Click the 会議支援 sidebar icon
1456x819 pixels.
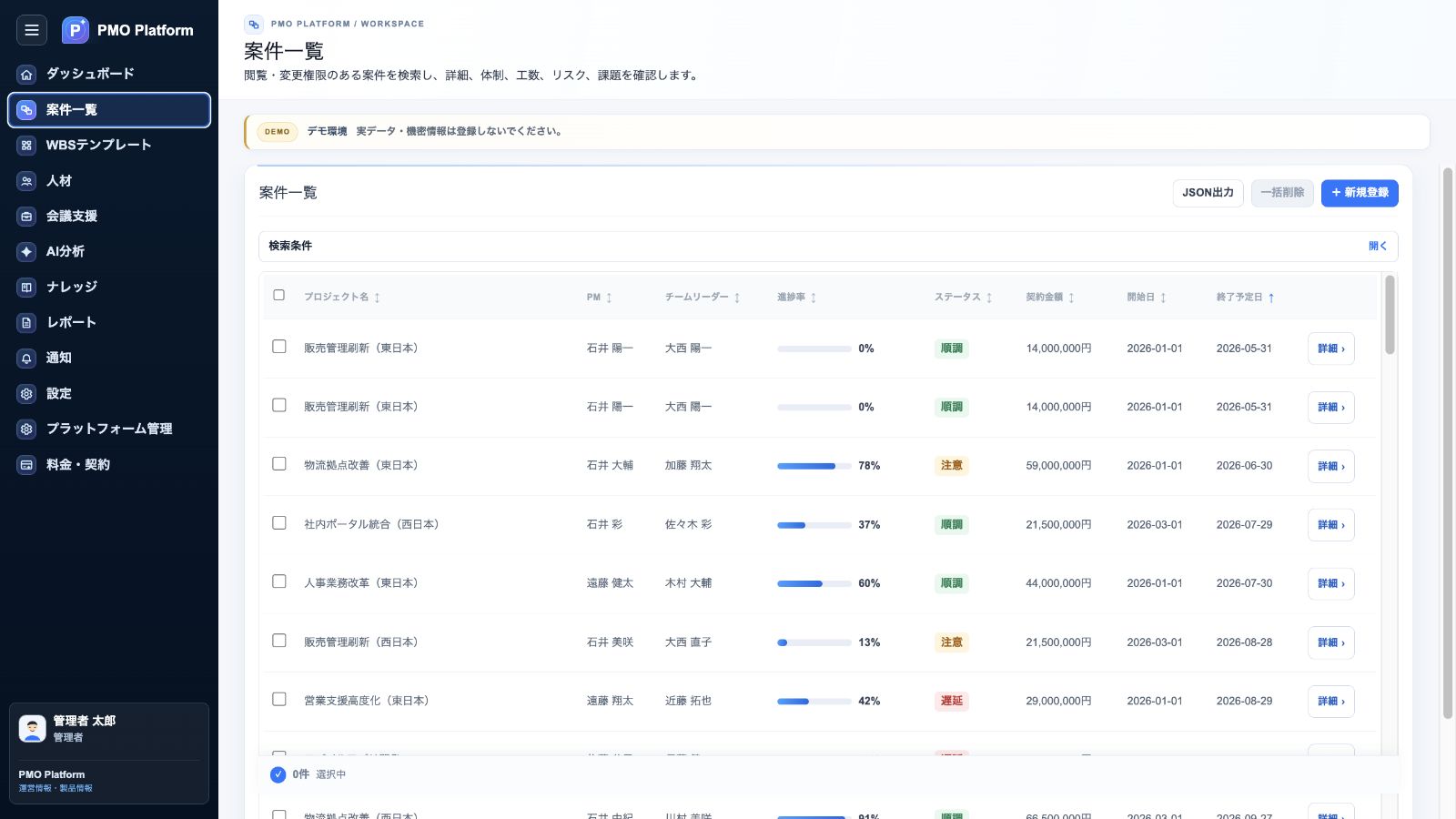[26, 217]
